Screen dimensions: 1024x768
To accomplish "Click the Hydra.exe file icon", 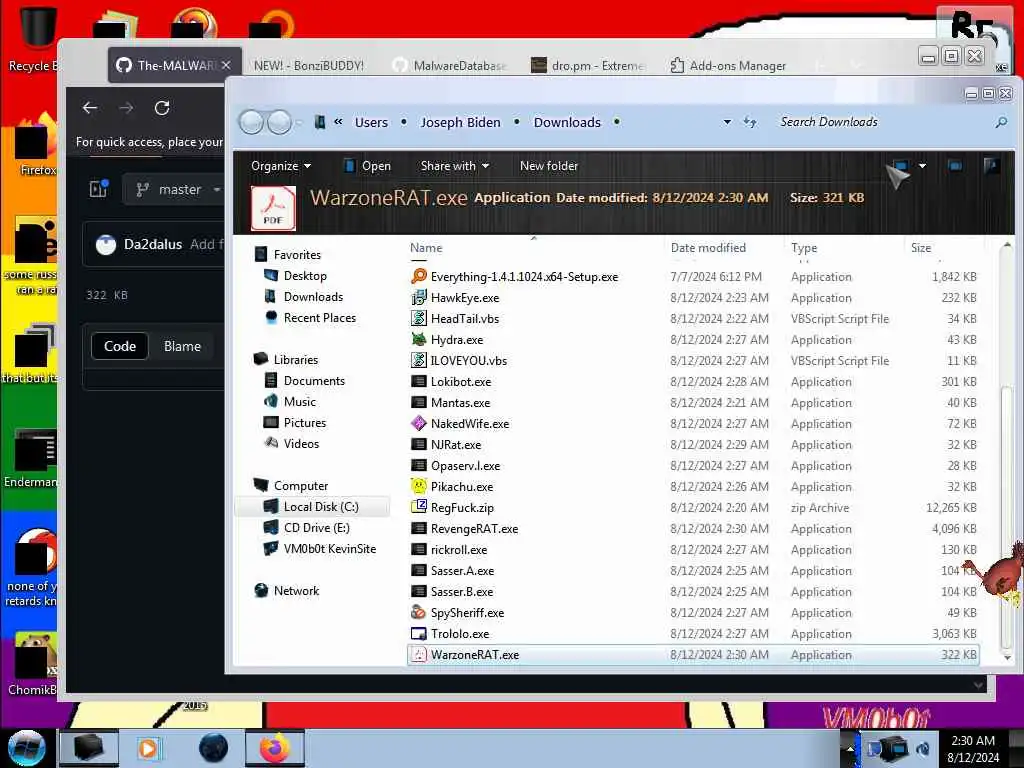I will coord(419,340).
